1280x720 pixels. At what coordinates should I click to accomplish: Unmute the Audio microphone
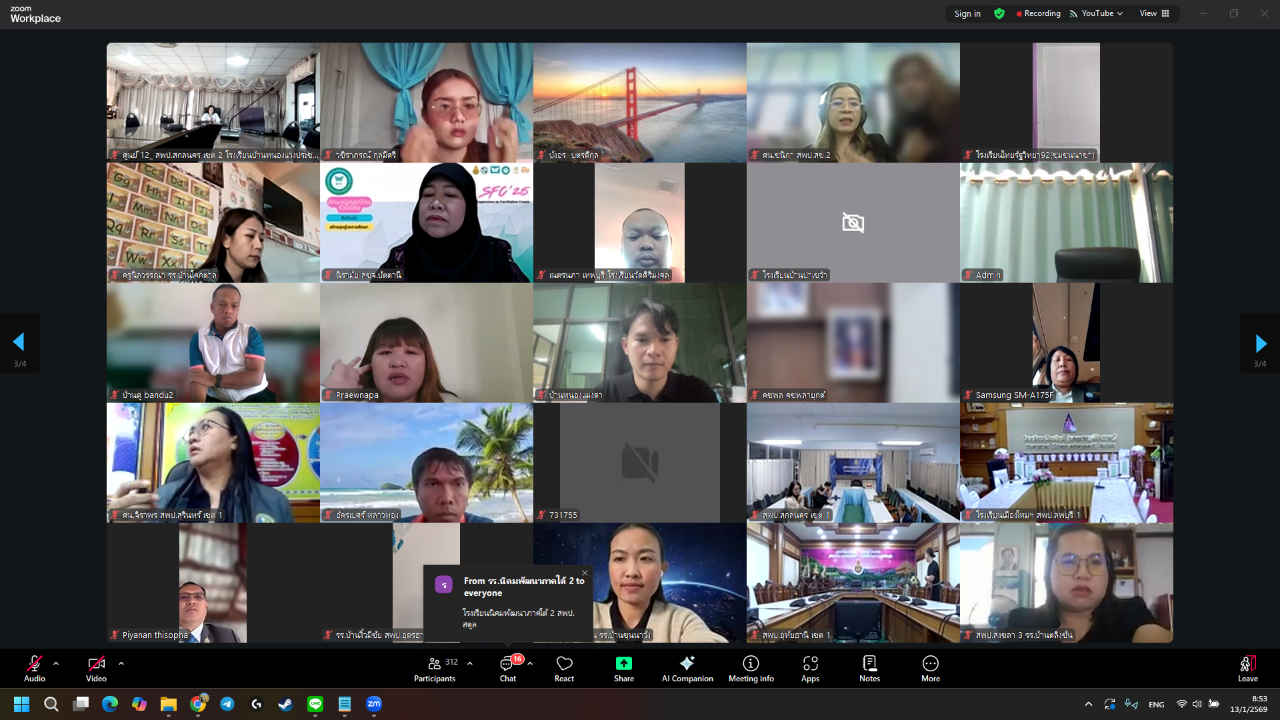coord(35,668)
